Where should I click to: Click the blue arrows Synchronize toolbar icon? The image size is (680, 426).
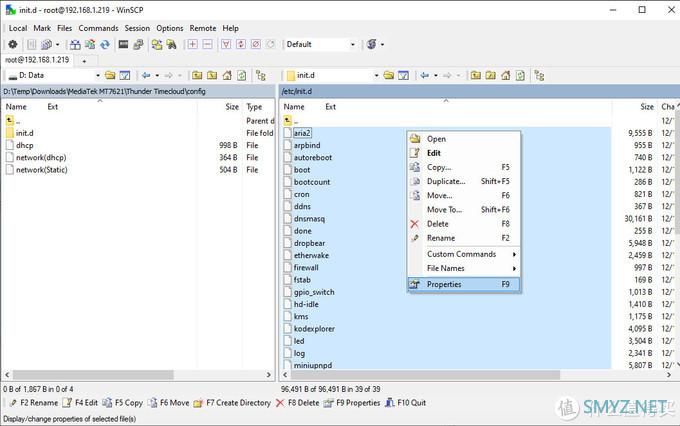tap(105, 44)
